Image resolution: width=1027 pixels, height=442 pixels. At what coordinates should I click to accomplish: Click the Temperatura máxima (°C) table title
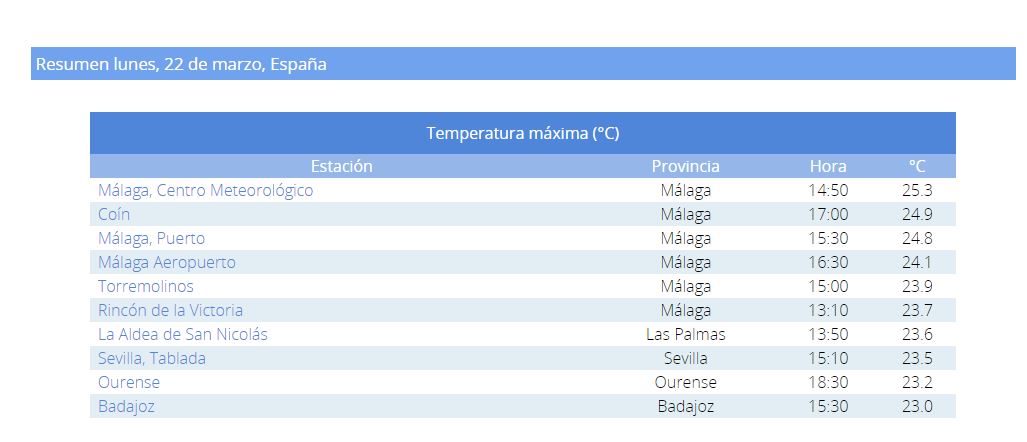pyautogui.click(x=523, y=133)
